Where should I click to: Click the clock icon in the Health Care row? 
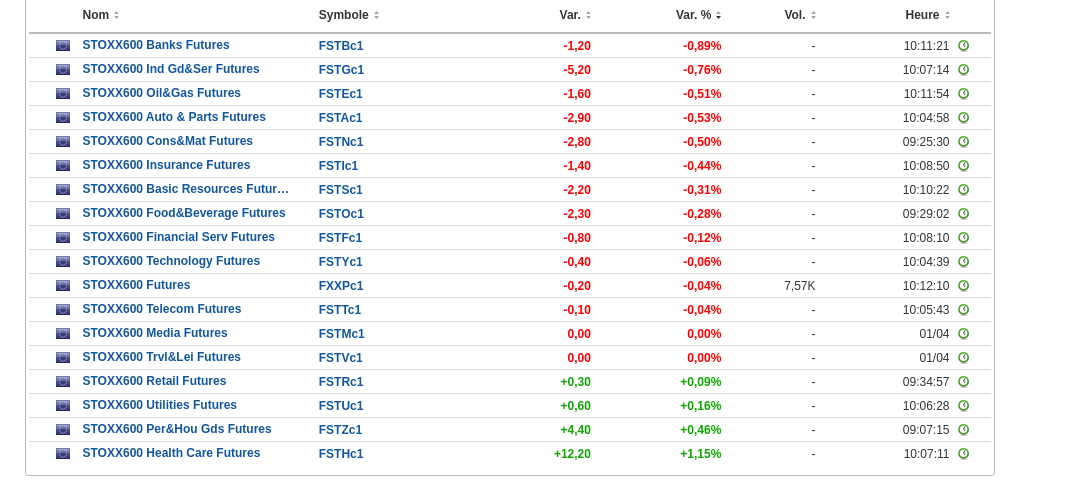click(x=963, y=454)
